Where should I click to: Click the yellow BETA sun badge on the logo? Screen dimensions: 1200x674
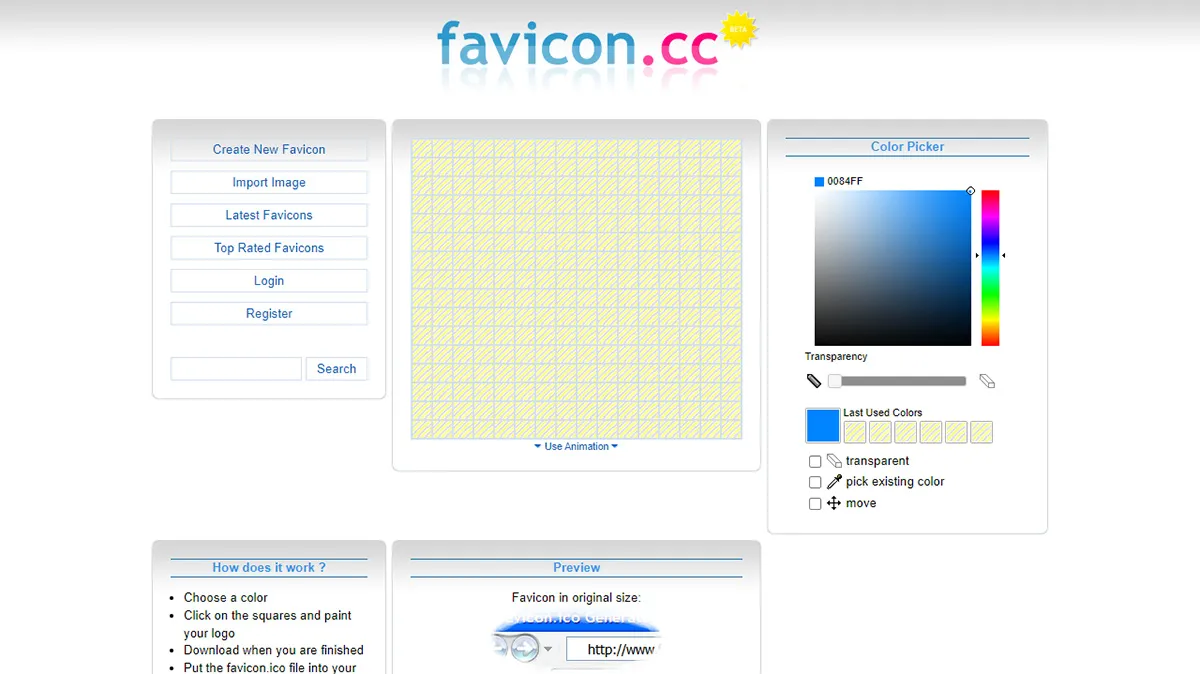click(x=739, y=30)
